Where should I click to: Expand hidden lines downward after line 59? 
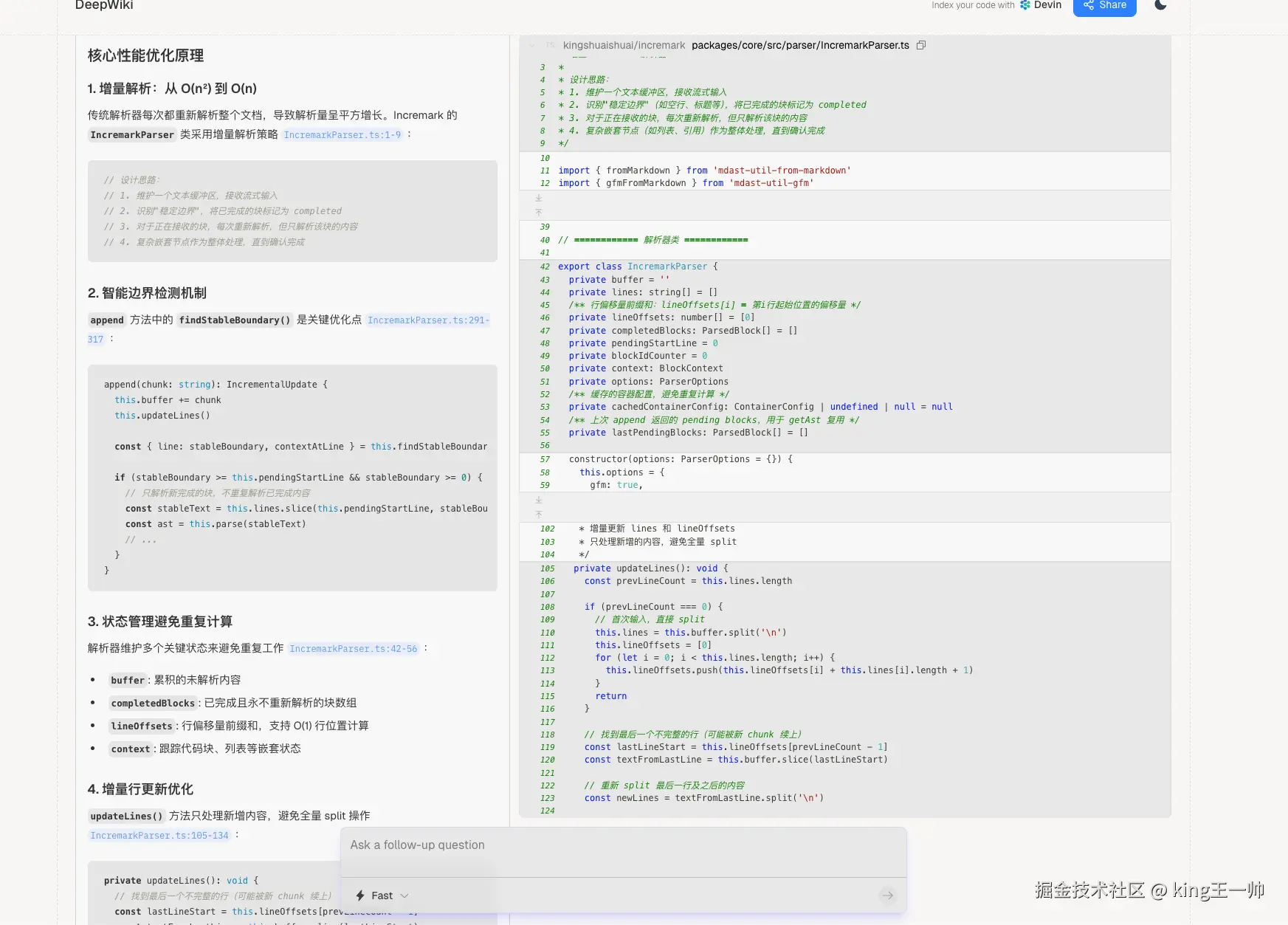(x=539, y=500)
